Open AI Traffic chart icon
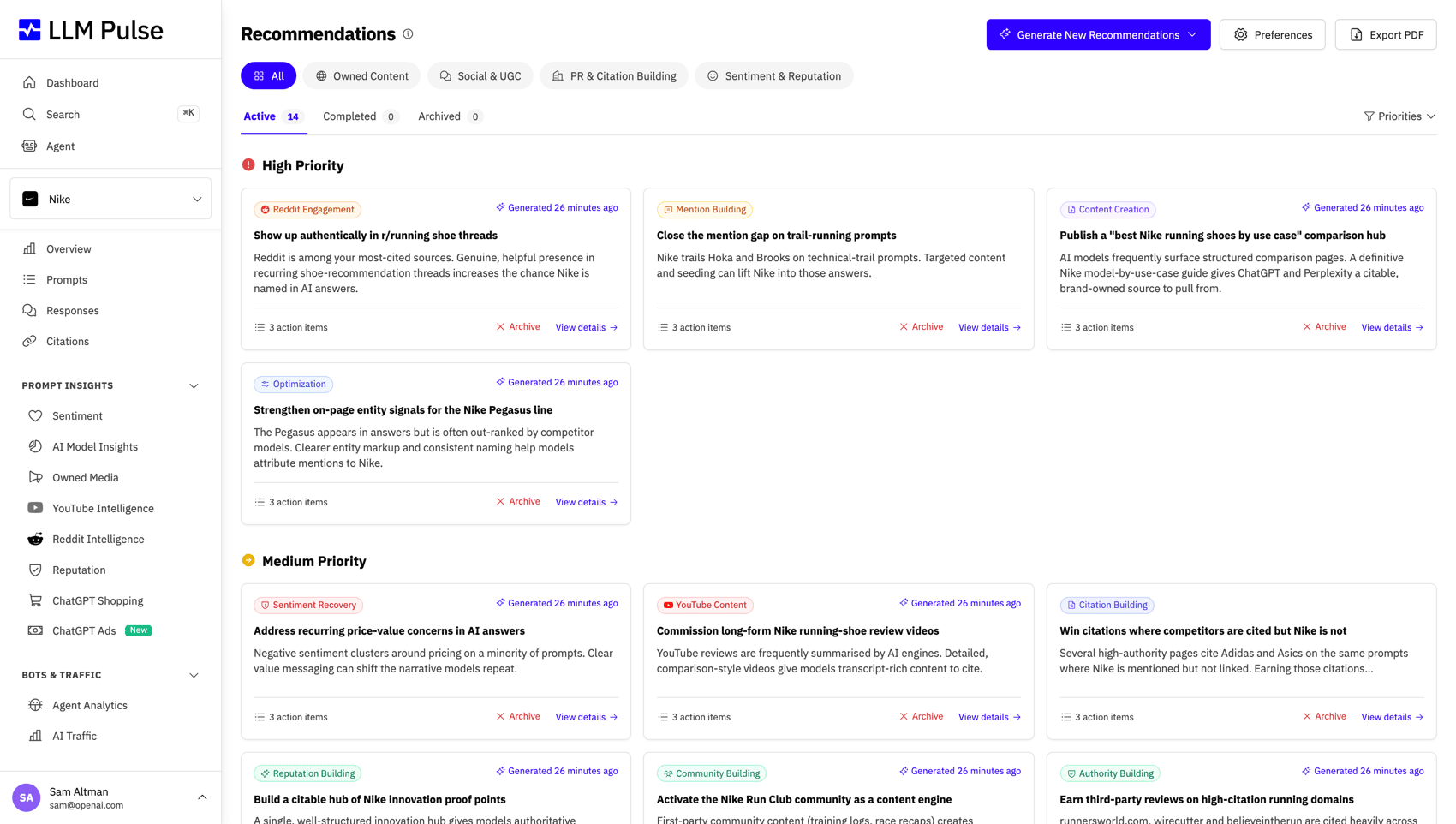 click(35, 737)
